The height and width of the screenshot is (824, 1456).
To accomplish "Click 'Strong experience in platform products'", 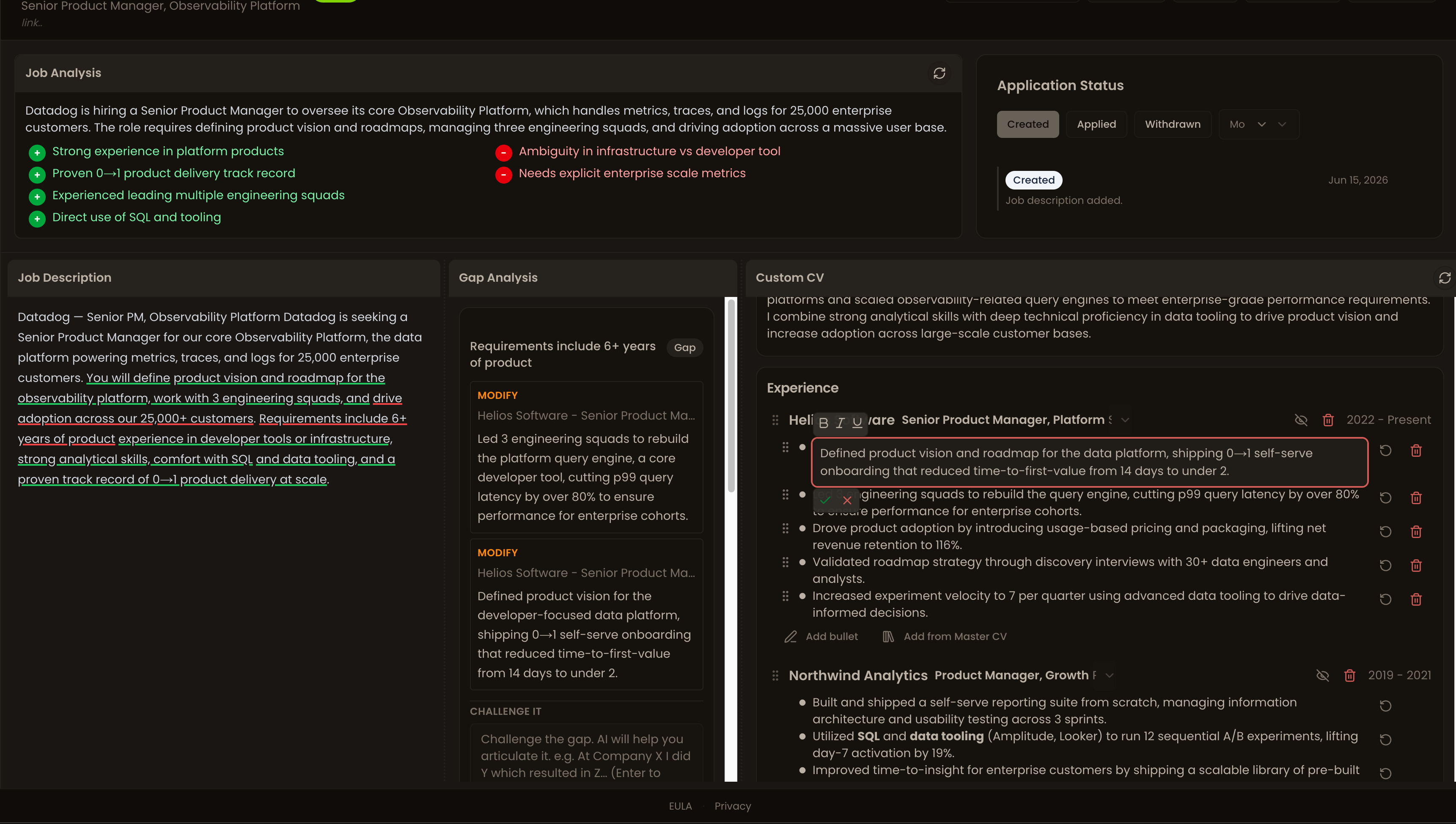I will tap(168, 151).
